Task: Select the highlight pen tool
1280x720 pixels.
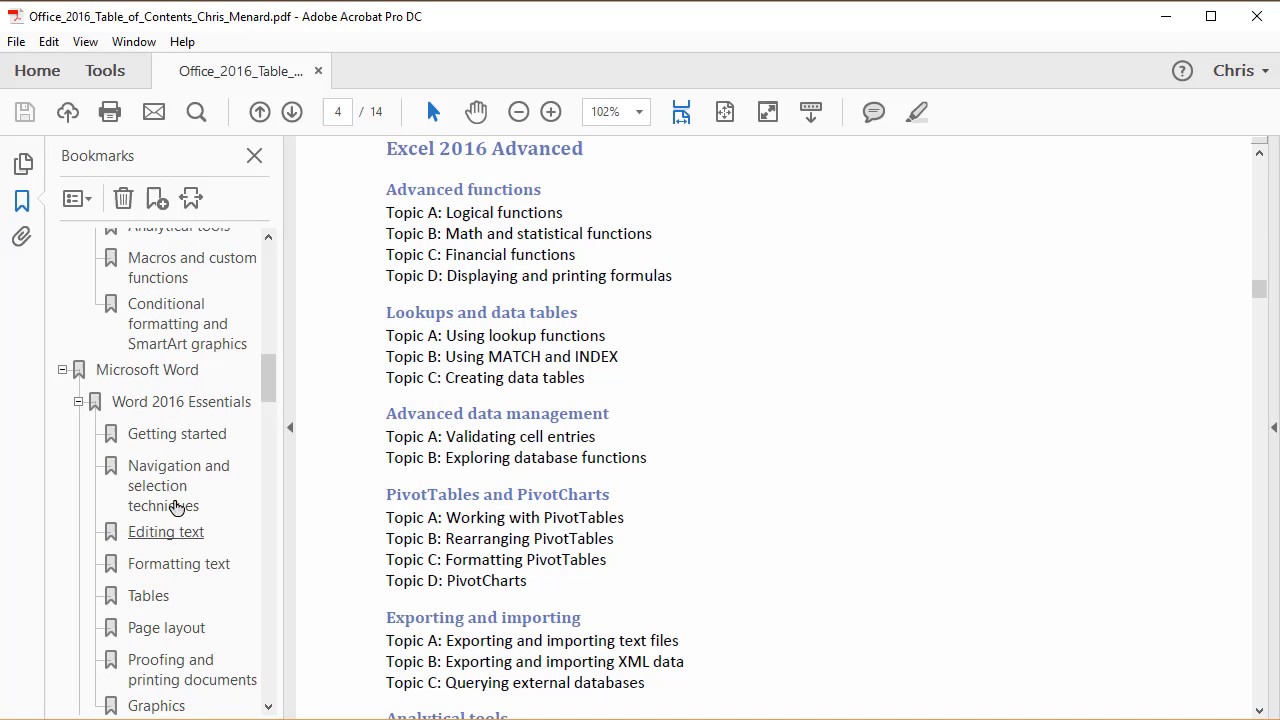Action: tap(917, 112)
